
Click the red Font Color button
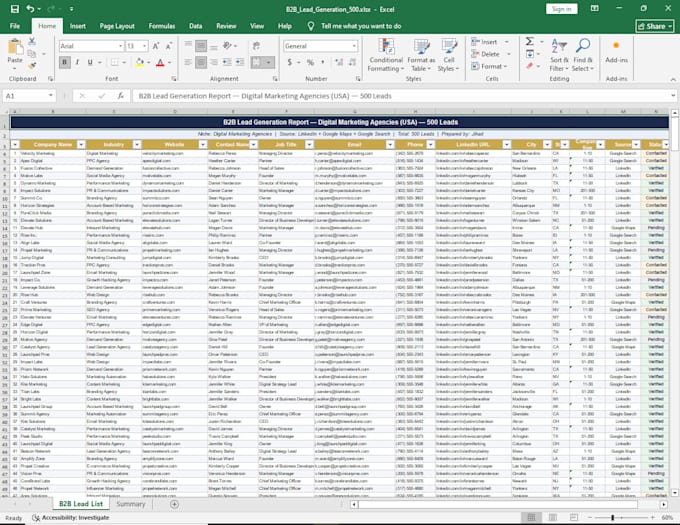coord(160,62)
